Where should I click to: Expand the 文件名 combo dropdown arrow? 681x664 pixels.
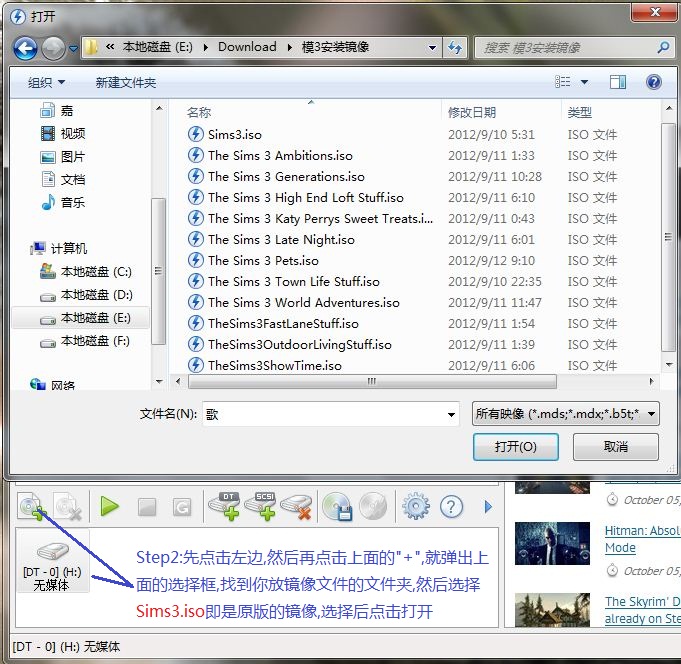point(451,414)
